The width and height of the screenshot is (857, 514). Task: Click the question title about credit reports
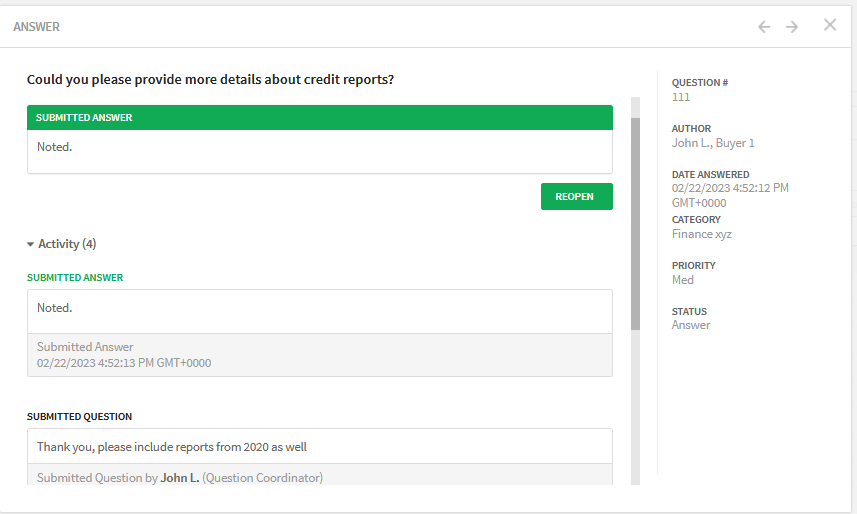[x=210, y=79]
